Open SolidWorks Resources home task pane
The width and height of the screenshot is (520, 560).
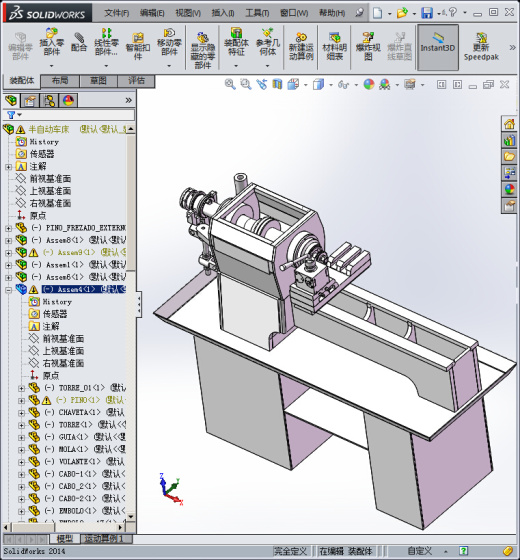(x=509, y=124)
